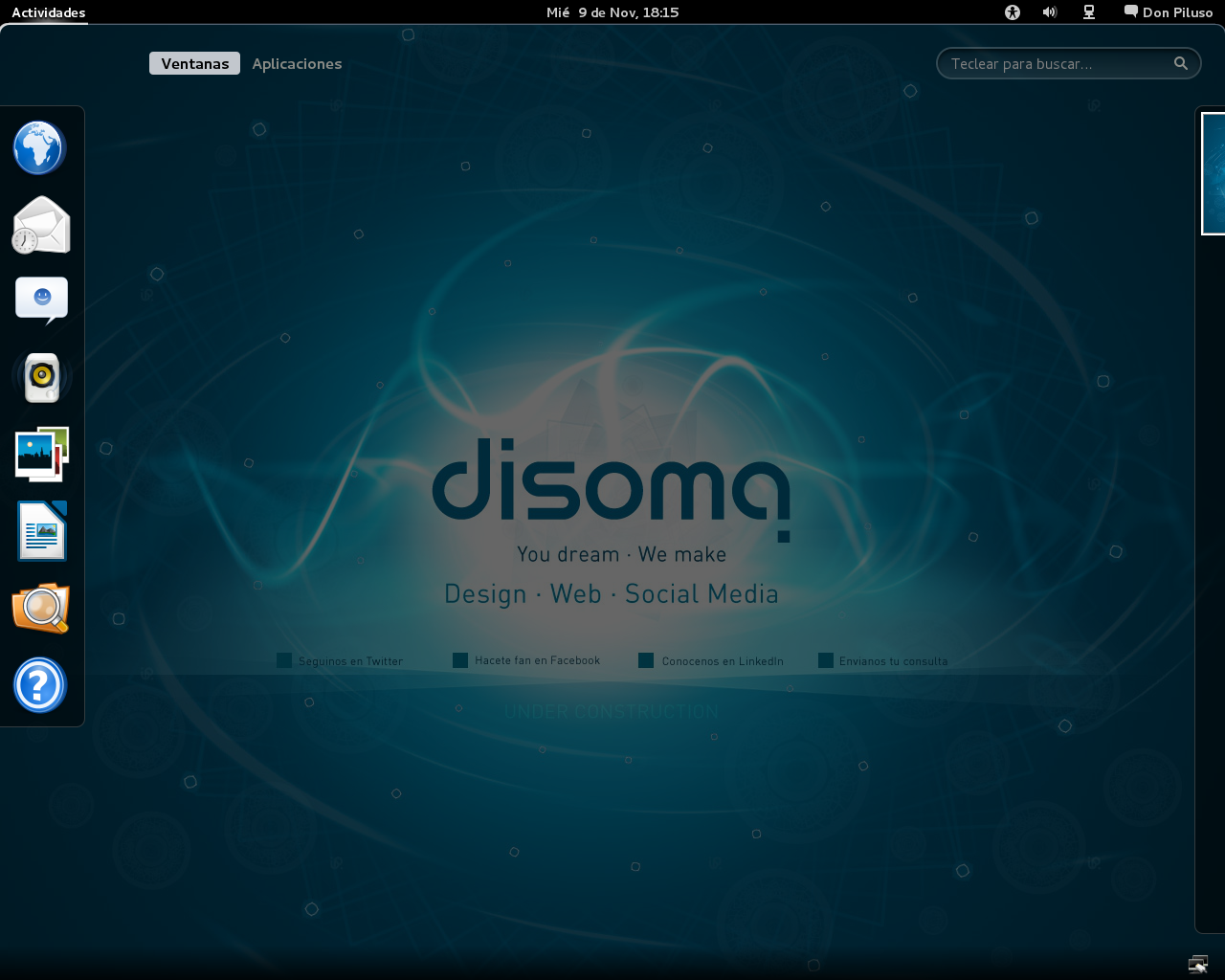The width and height of the screenshot is (1225, 980).
Task: Open the Help question mark icon
Action: [40, 685]
